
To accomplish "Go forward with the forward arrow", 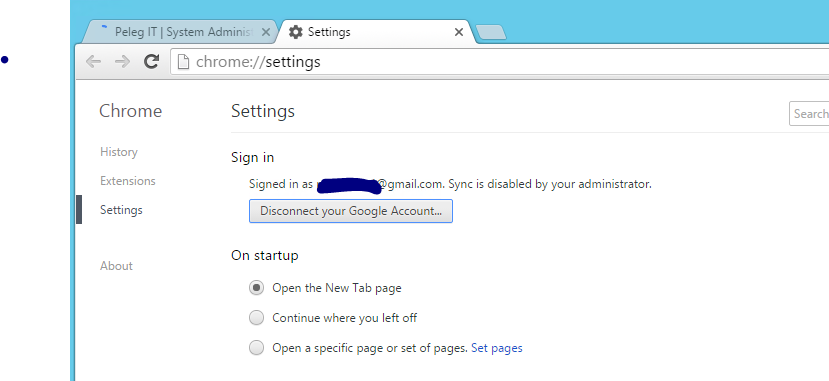I will coord(123,62).
